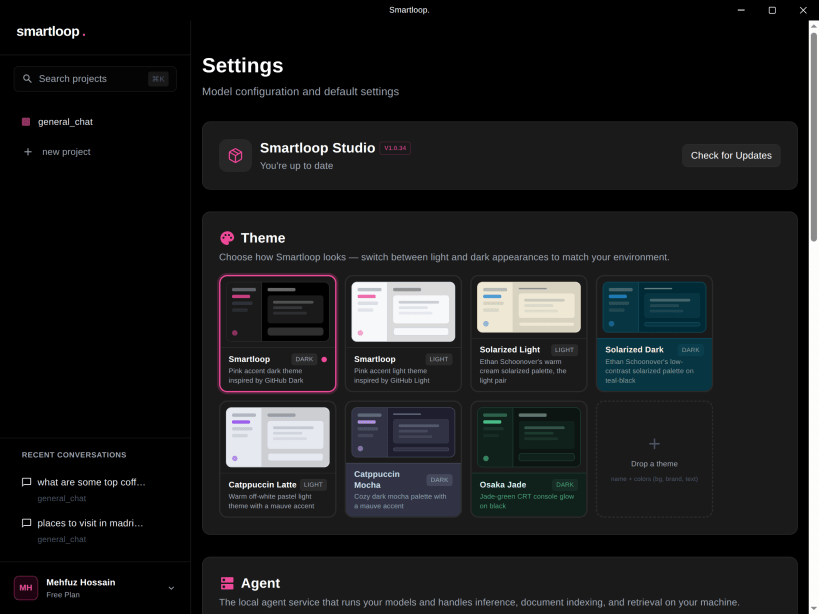Pick the Catppuccin Latte theme

click(278, 459)
